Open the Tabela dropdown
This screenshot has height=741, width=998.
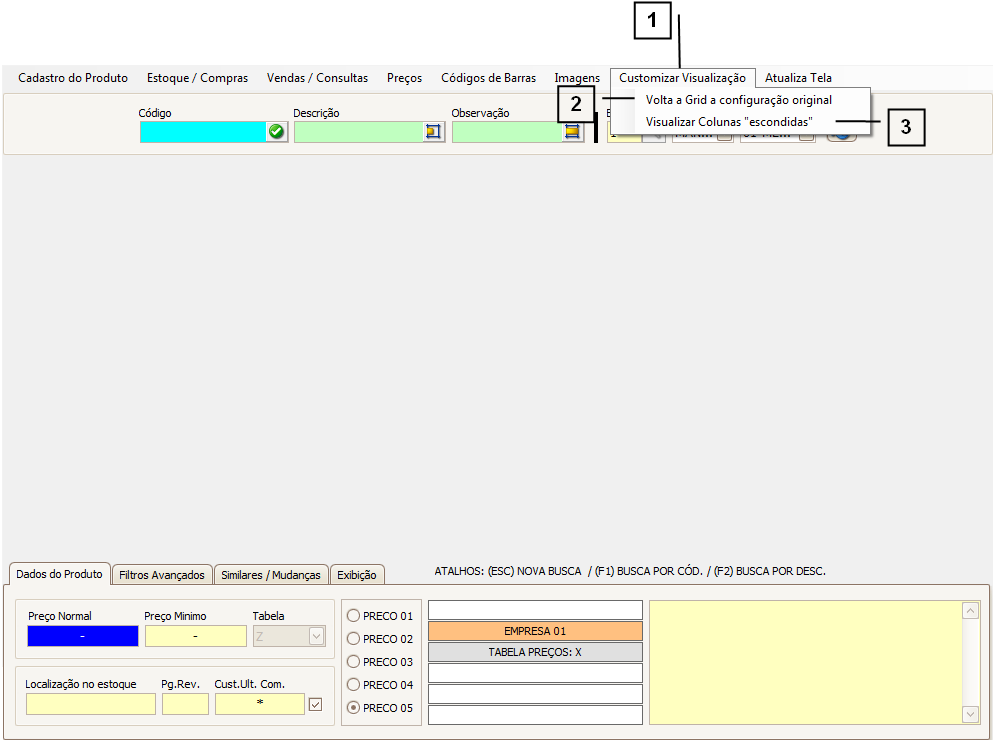tap(316, 636)
